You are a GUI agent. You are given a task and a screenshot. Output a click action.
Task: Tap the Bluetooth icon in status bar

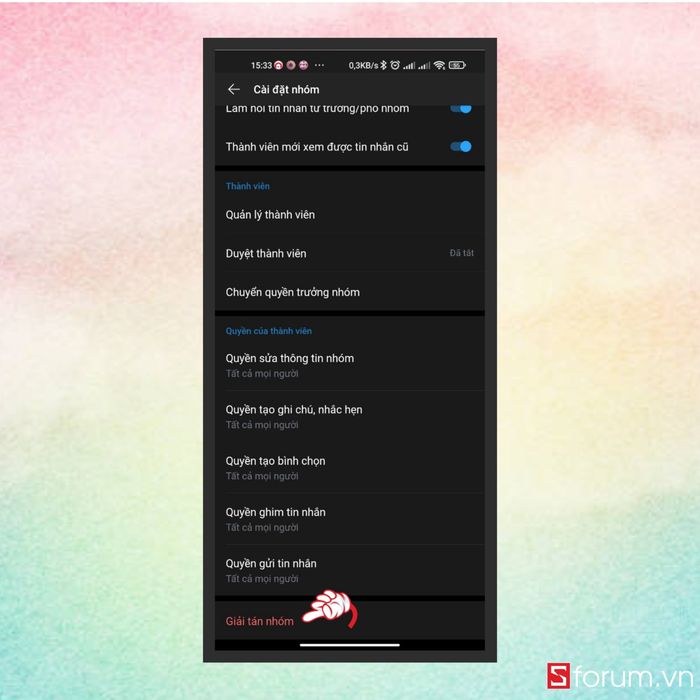[x=383, y=65]
